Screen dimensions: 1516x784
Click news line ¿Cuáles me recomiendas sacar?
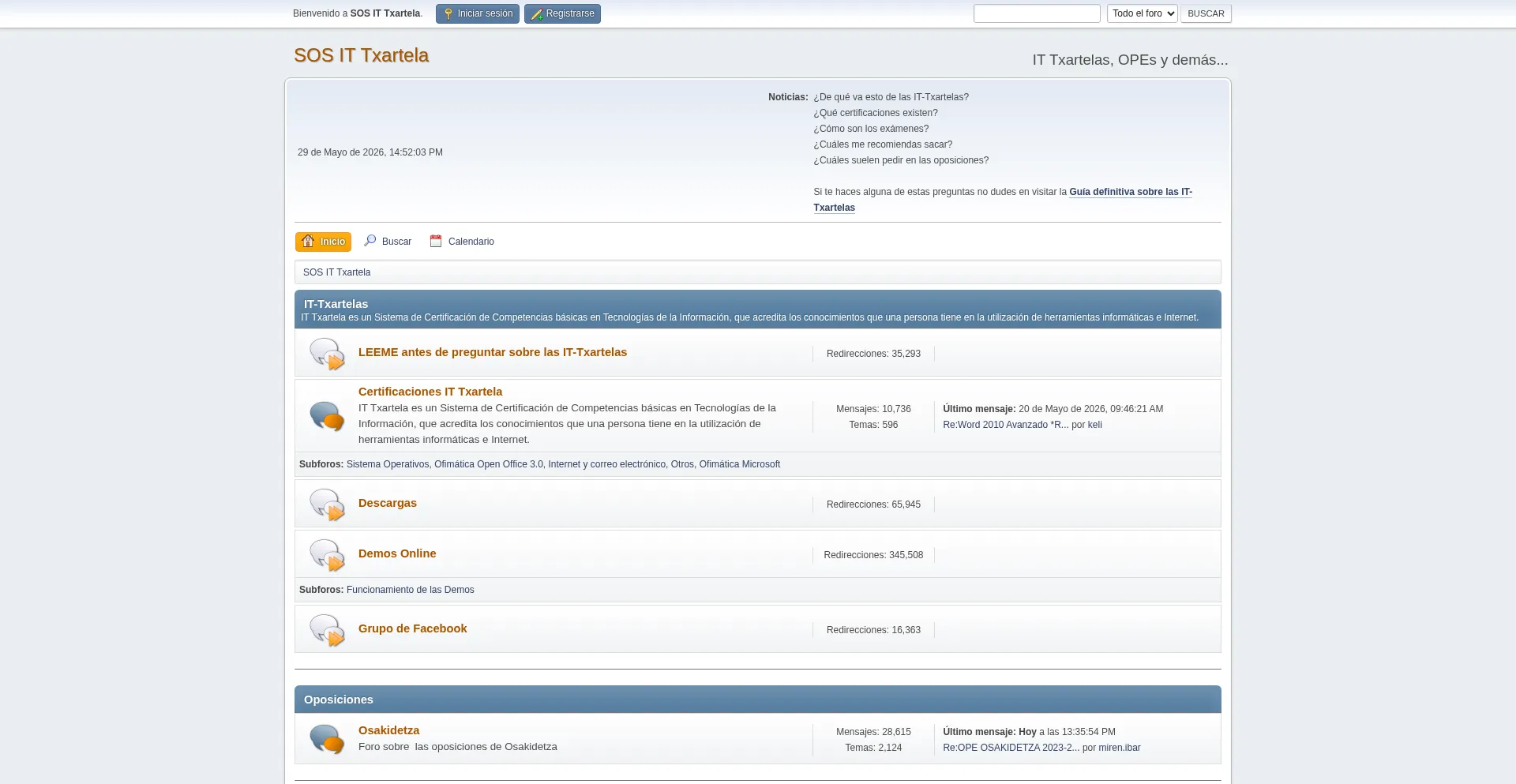click(883, 144)
